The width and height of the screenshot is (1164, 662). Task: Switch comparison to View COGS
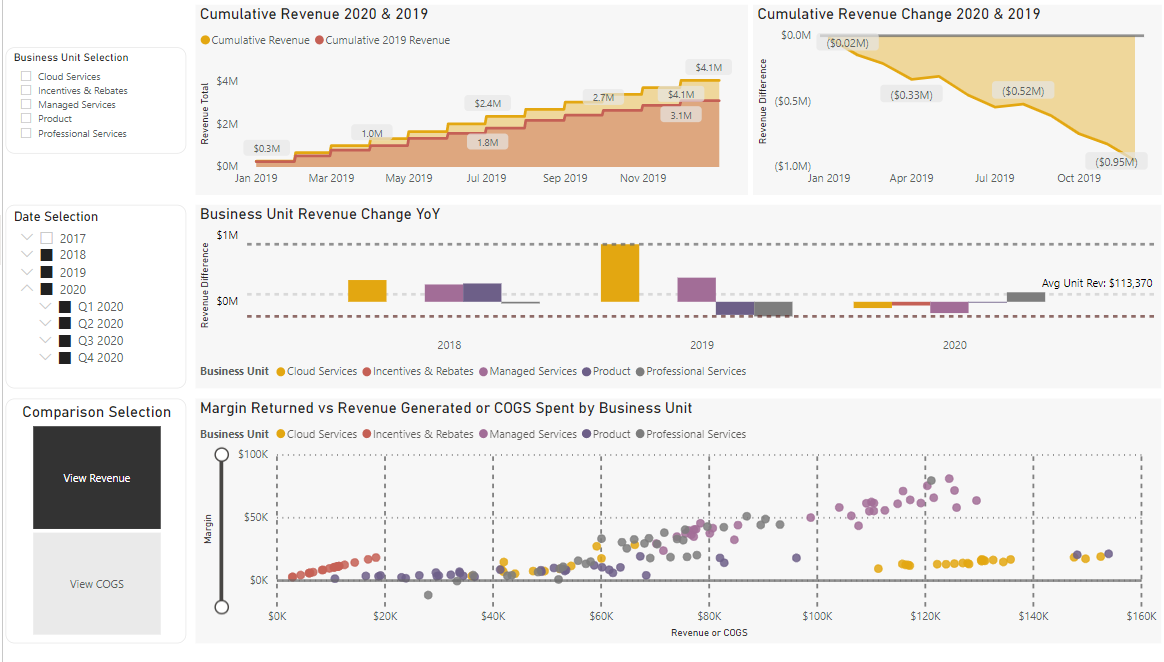[x=97, y=584]
